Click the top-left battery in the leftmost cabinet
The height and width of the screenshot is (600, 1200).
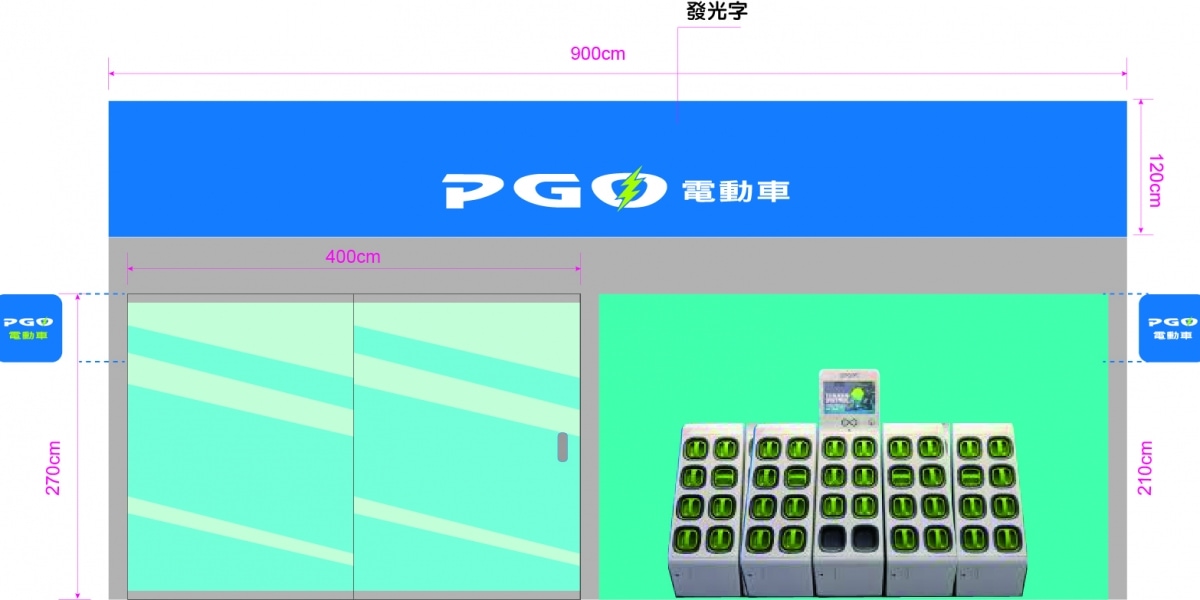[x=696, y=447]
